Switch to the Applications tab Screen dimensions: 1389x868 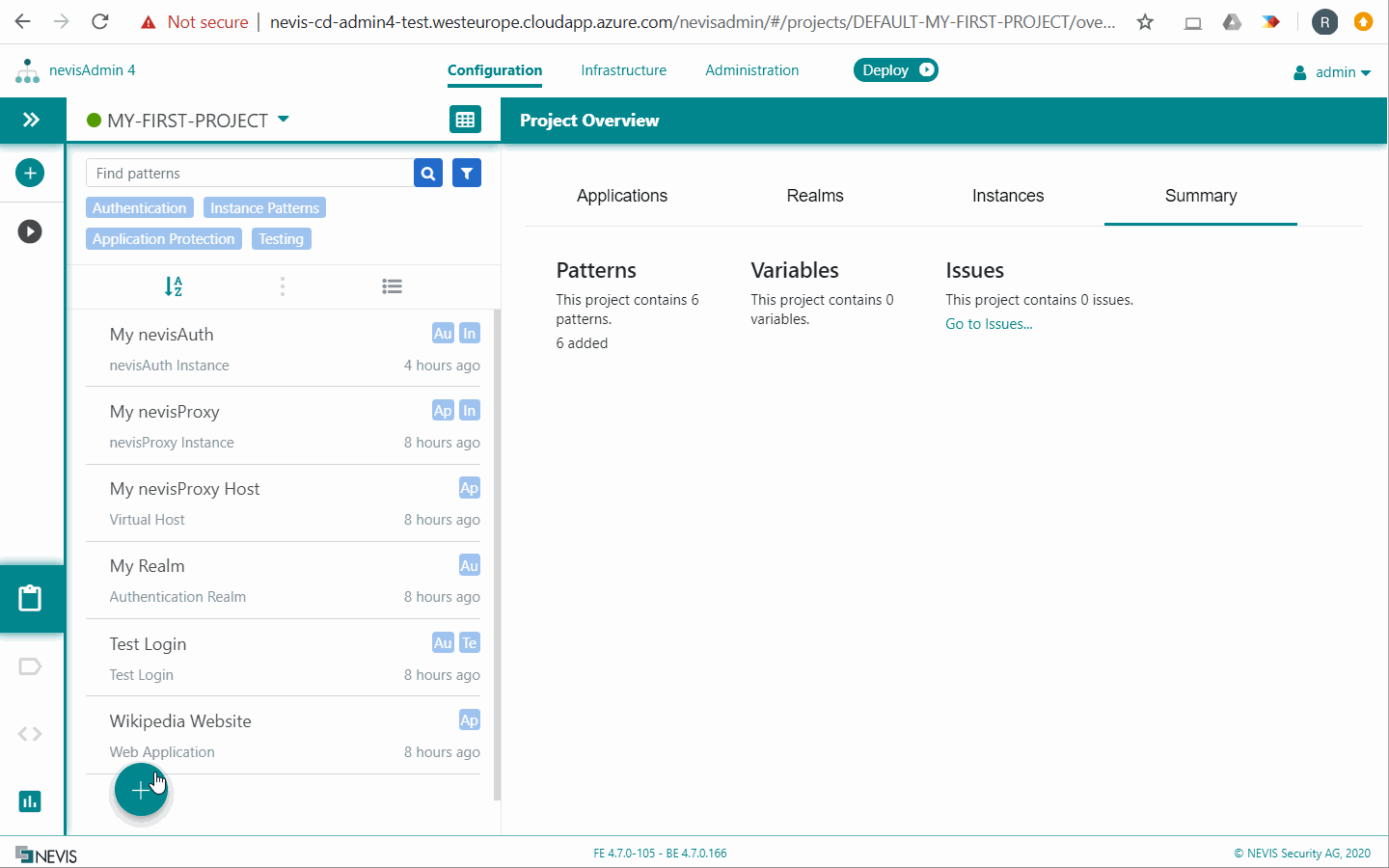[622, 196]
